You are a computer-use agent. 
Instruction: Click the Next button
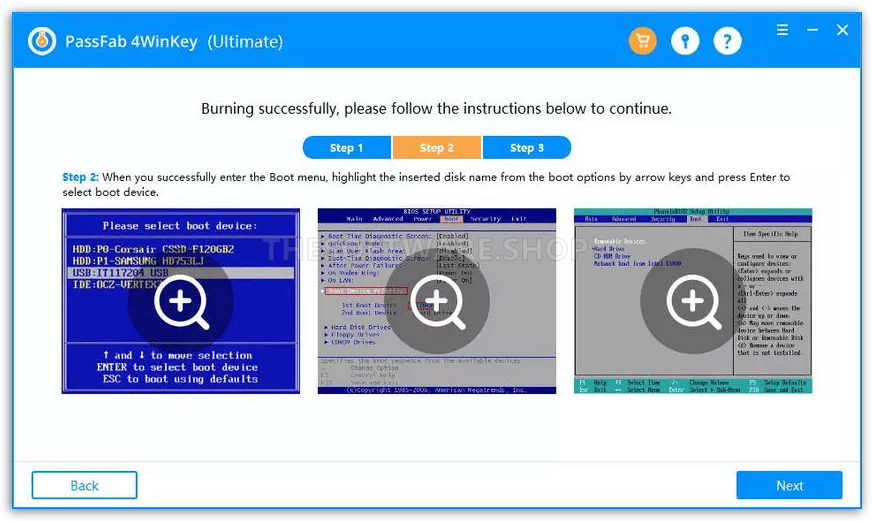(789, 485)
